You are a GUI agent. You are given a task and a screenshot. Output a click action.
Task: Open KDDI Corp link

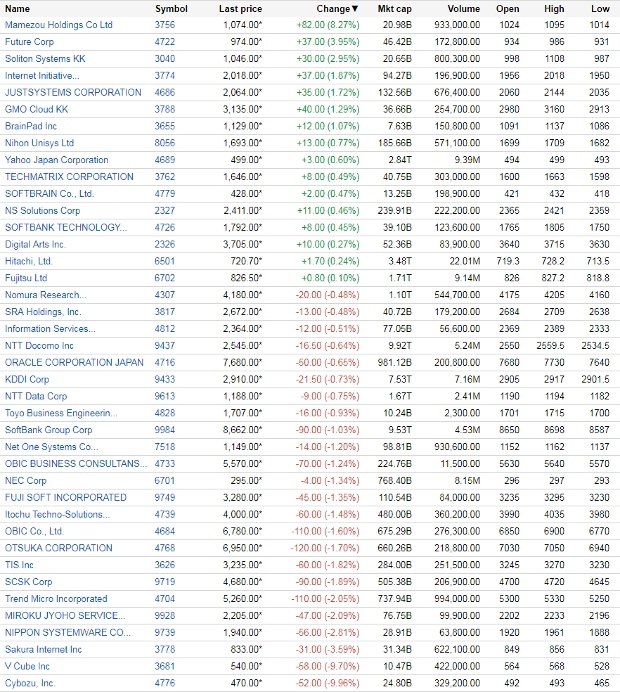pyautogui.click(x=27, y=379)
